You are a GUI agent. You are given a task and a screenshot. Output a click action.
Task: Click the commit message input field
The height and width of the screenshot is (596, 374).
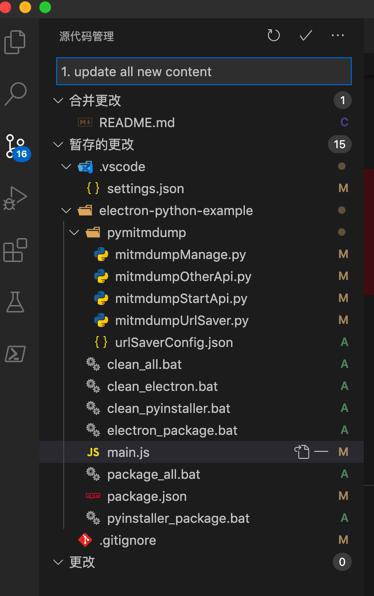pos(204,71)
